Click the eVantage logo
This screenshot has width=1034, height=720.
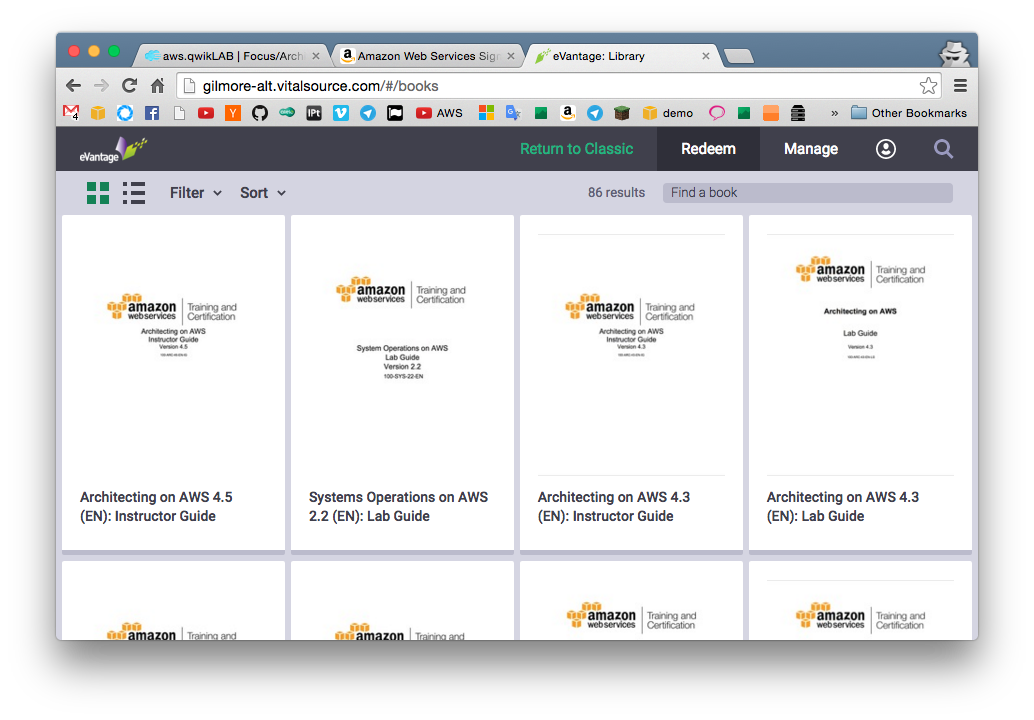coord(113,150)
